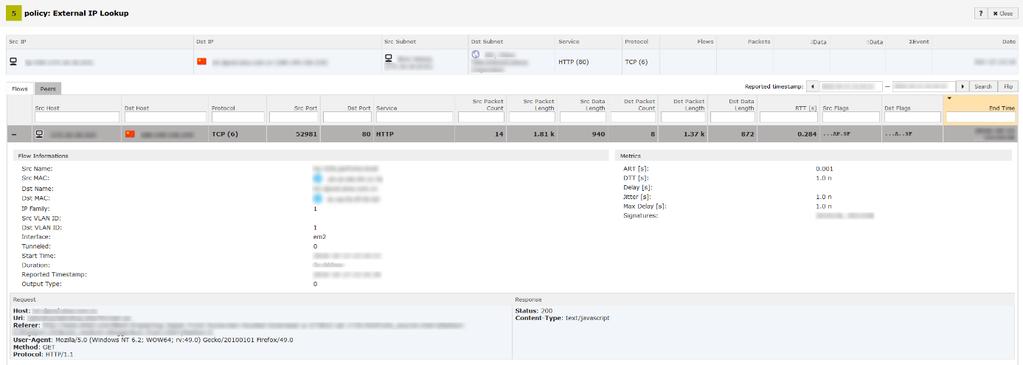Click the Src Subnet computer icon
Viewport: 1023px width, 365px height.
(x=389, y=59)
